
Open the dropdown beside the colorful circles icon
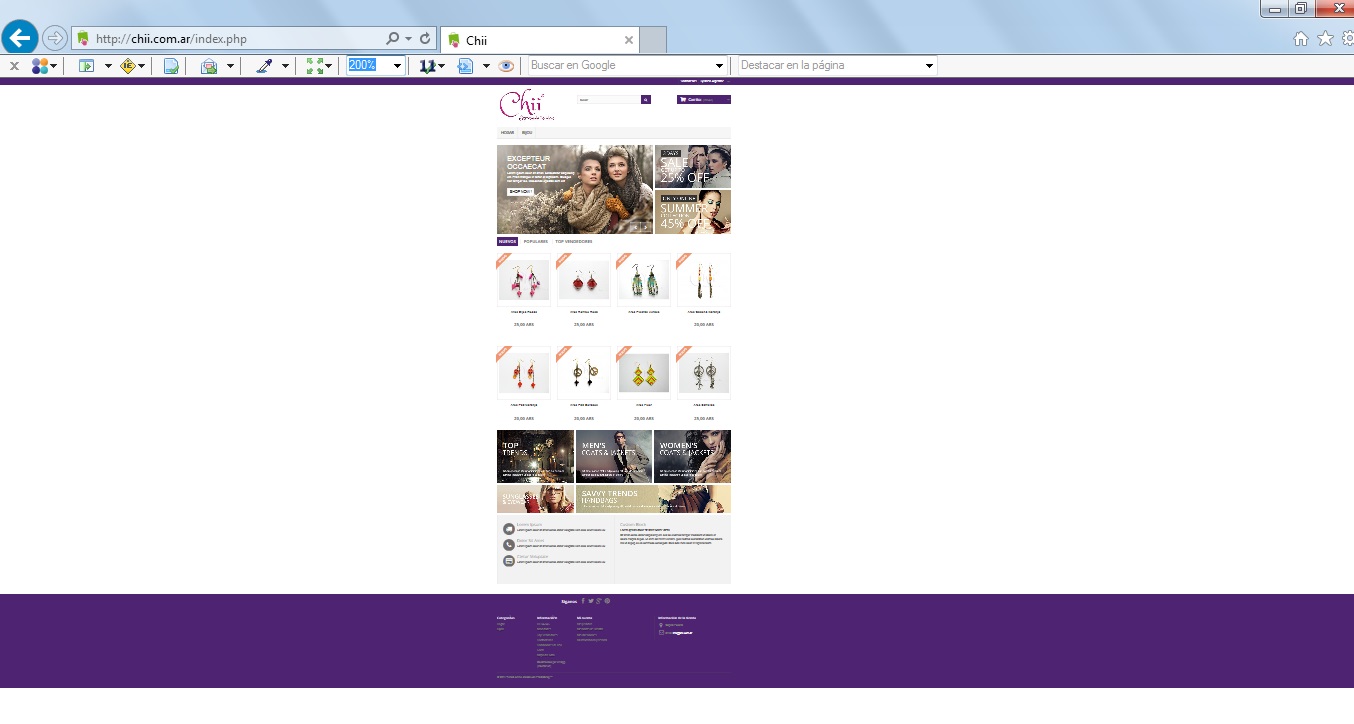pos(54,66)
